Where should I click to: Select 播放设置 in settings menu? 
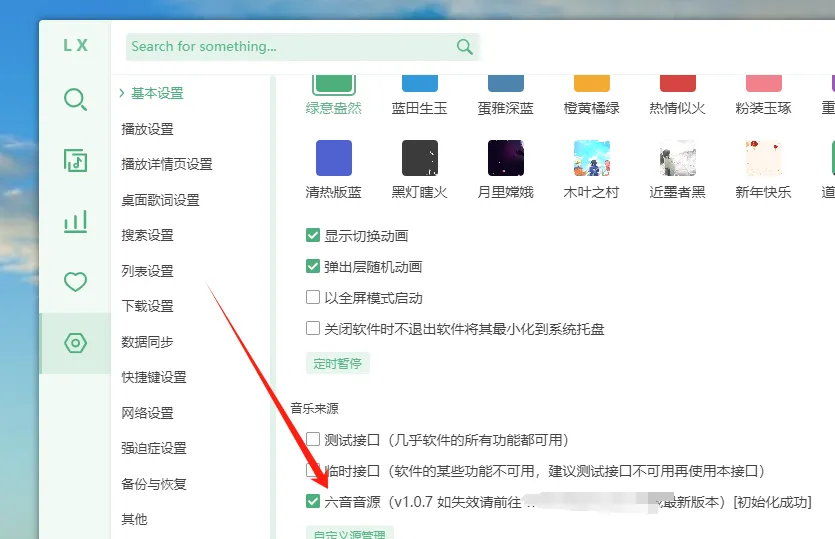[x=148, y=129]
